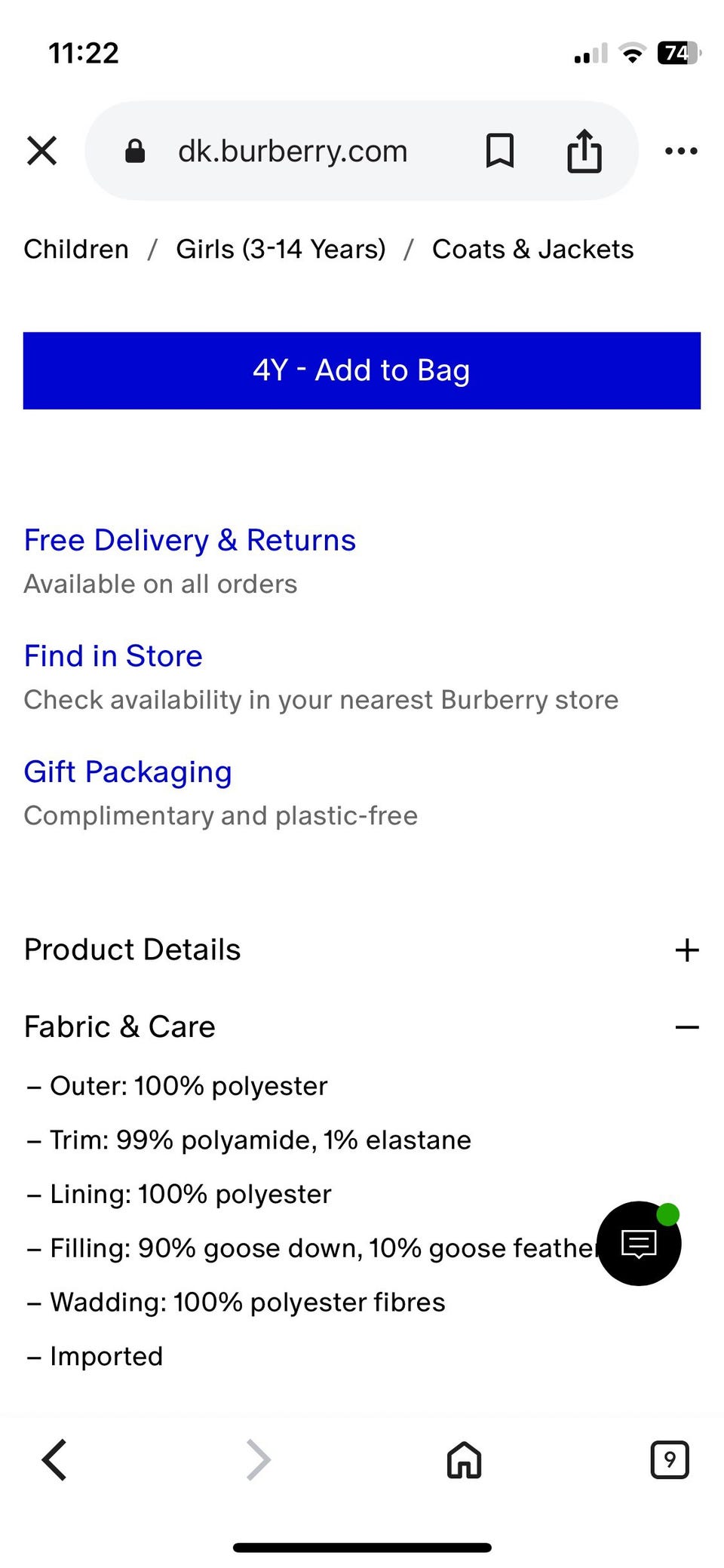Screen dimensions: 724x1568
Task: Open the live chat bubble
Action: (x=639, y=1243)
